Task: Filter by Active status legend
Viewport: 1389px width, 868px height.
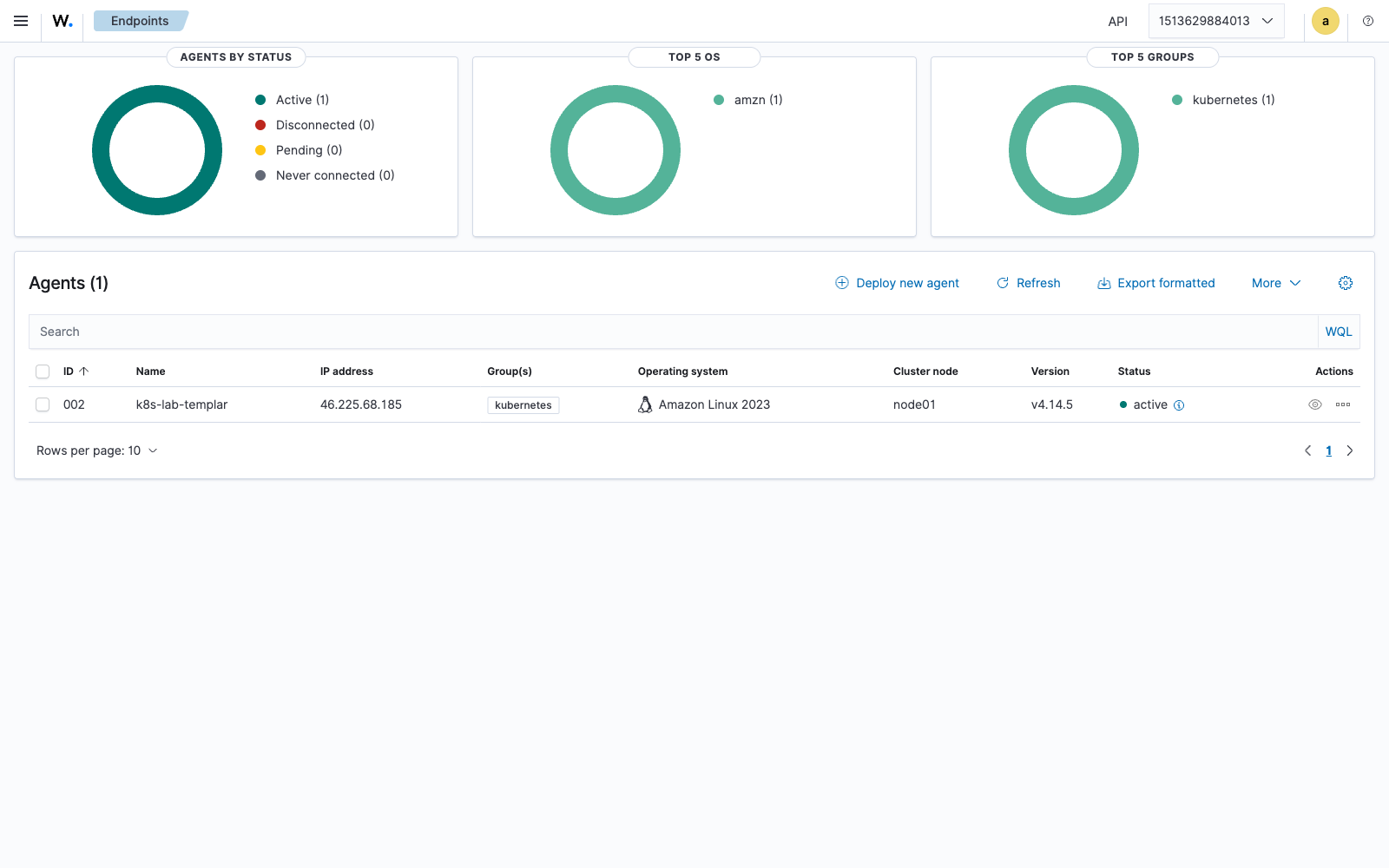Action: coord(293,100)
